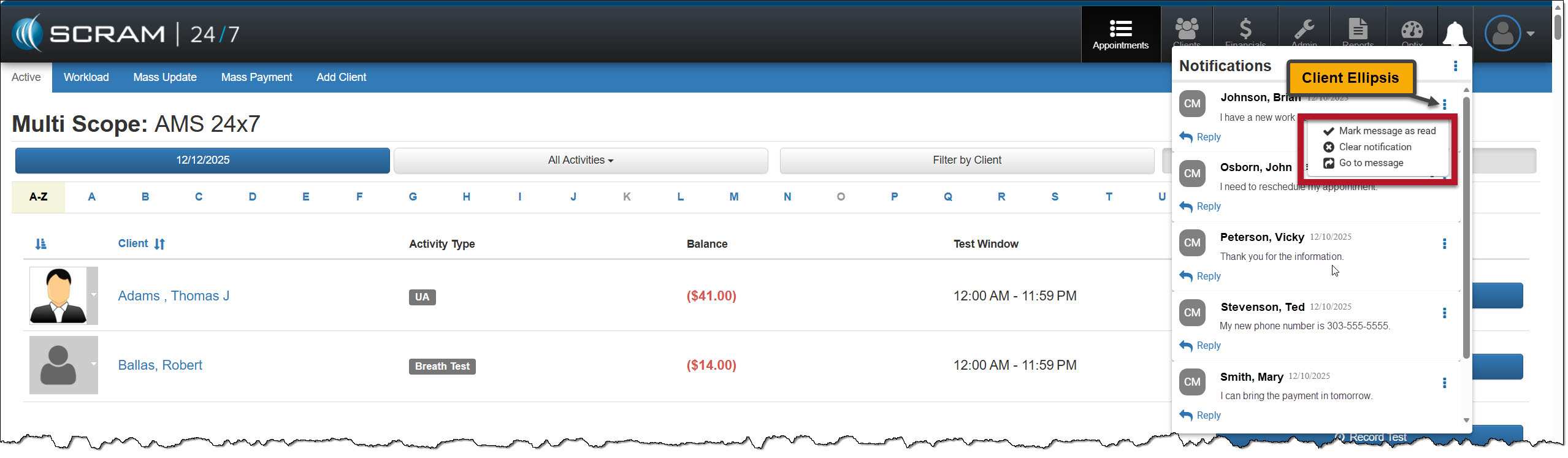Open the Optix gauge icon
Viewport: 1568px width, 458px height.
click(x=1412, y=29)
